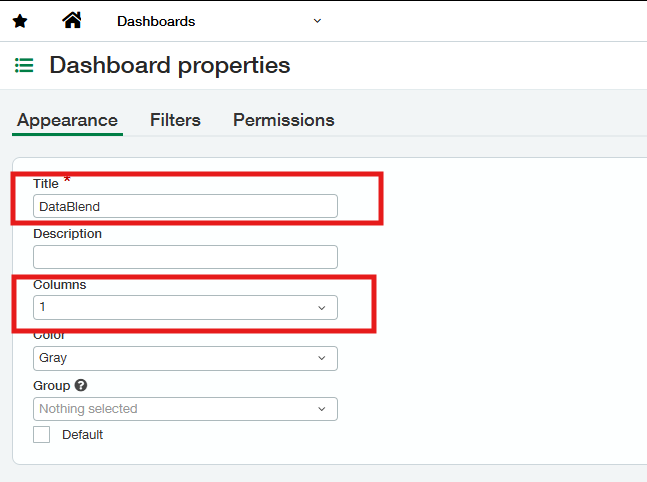This screenshot has height=482, width=647.
Task: Click the Dashboard properties page heading
Action: [170, 65]
